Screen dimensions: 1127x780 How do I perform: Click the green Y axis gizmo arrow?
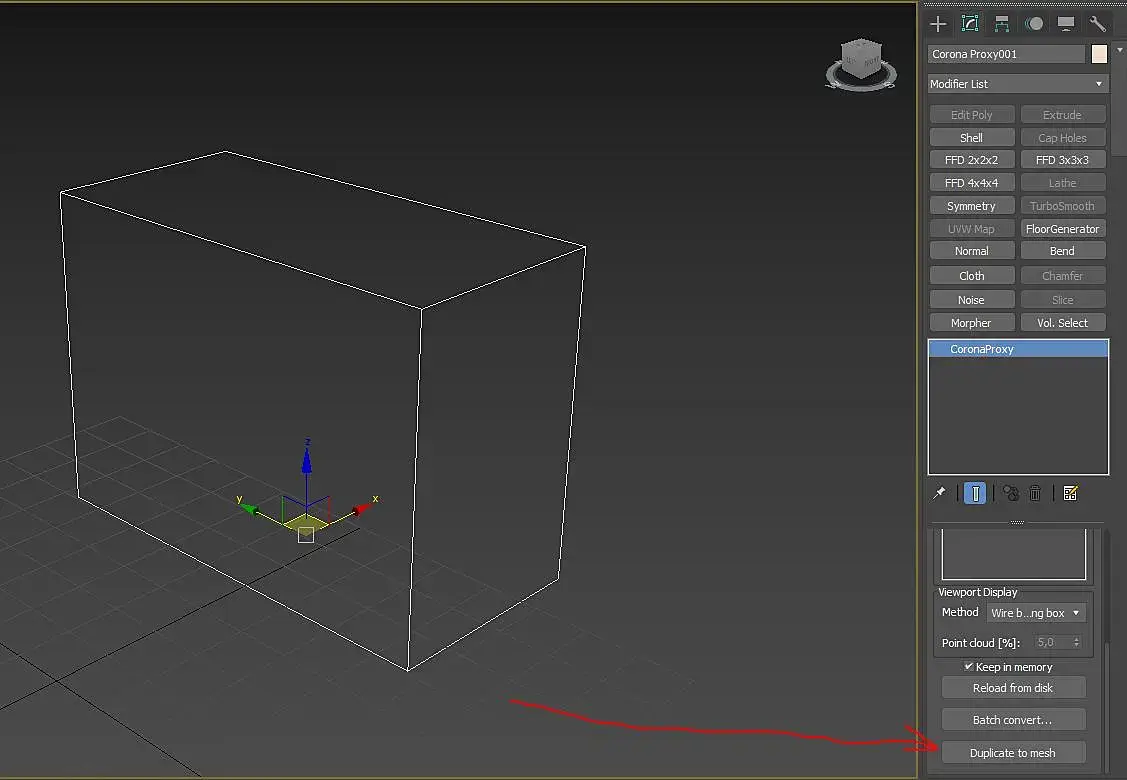tap(249, 508)
